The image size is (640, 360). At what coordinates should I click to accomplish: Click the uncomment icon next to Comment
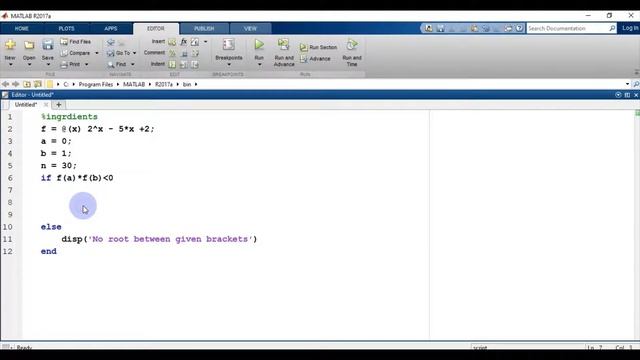[184, 53]
